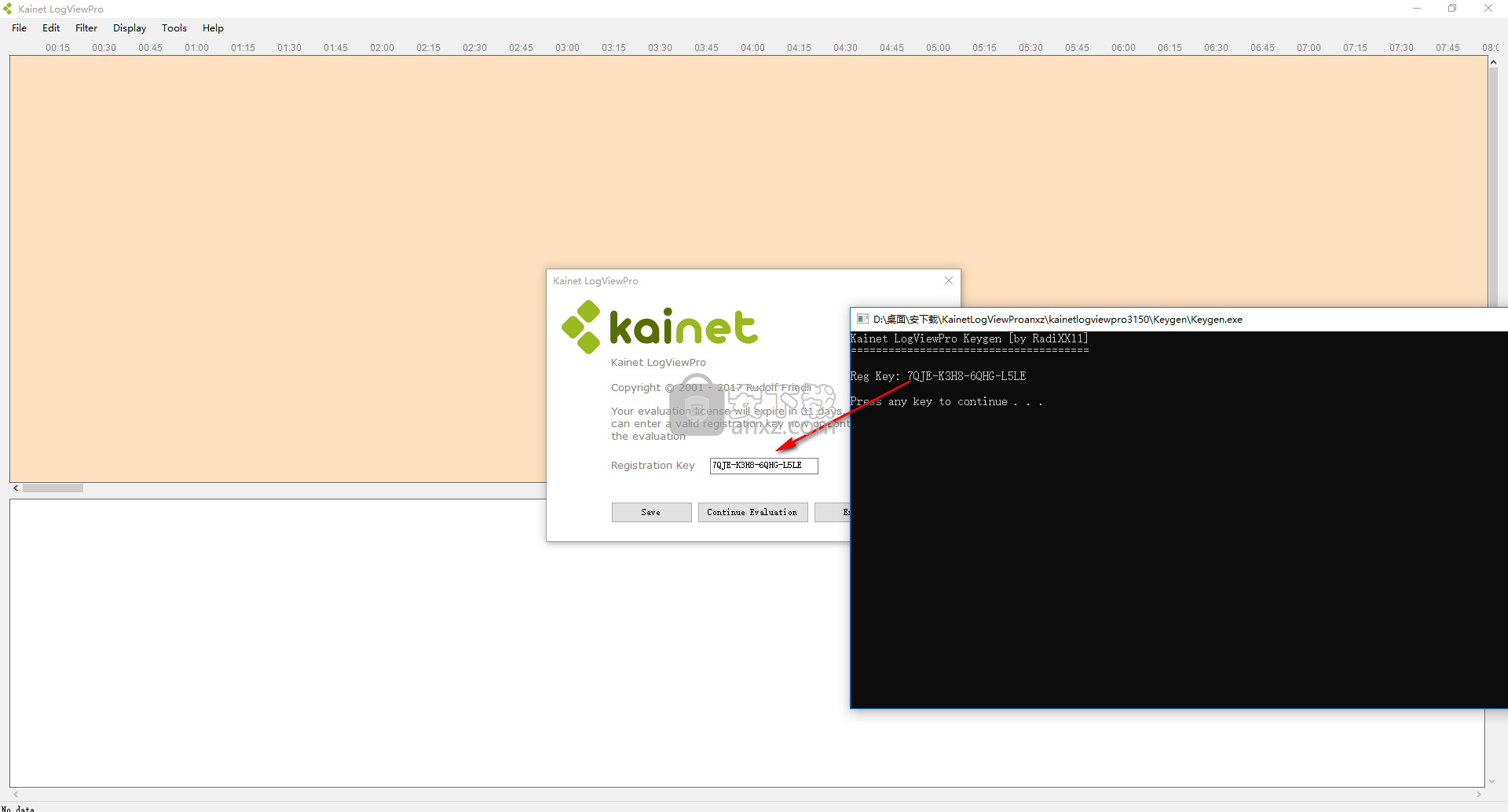This screenshot has height=812, width=1508.
Task: Minimize the Kainet LogViewPro main window
Action: click(x=1417, y=9)
